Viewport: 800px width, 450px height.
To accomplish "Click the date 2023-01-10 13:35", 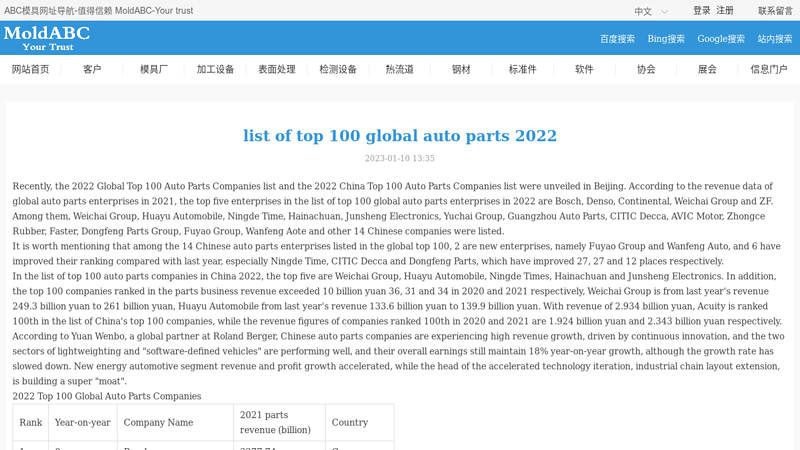I will (x=400, y=159).
